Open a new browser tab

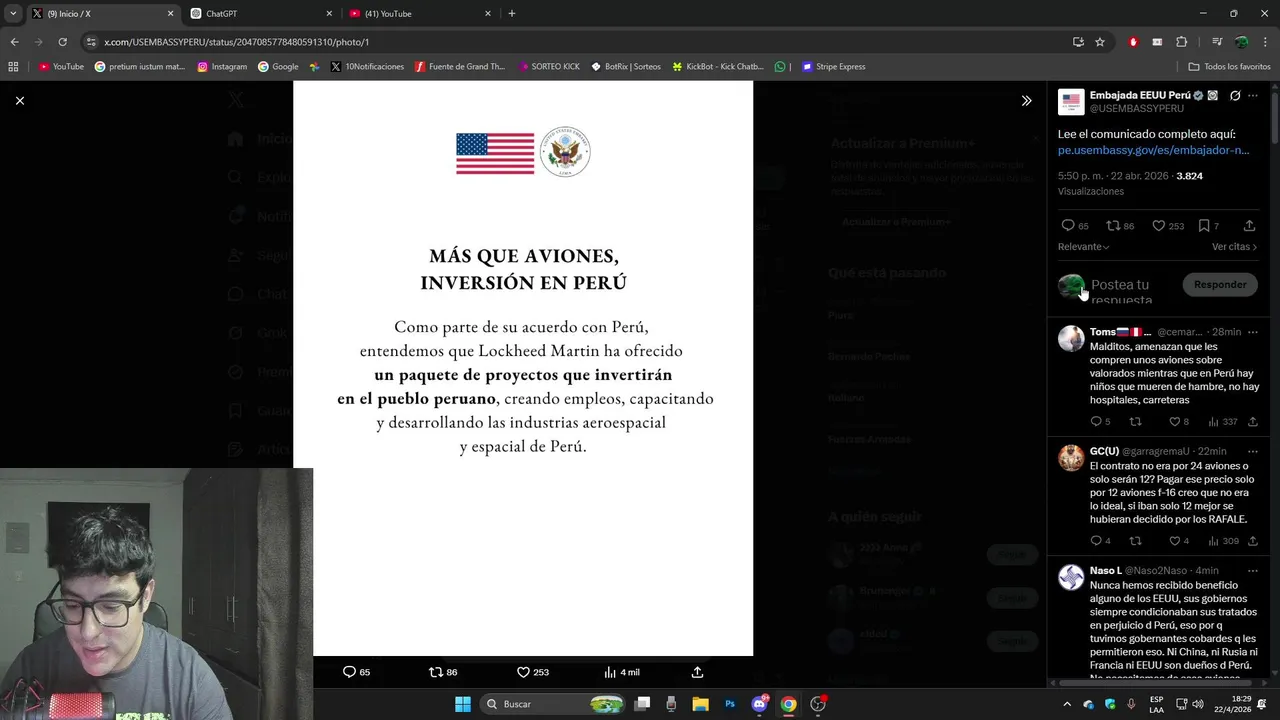coord(512,14)
